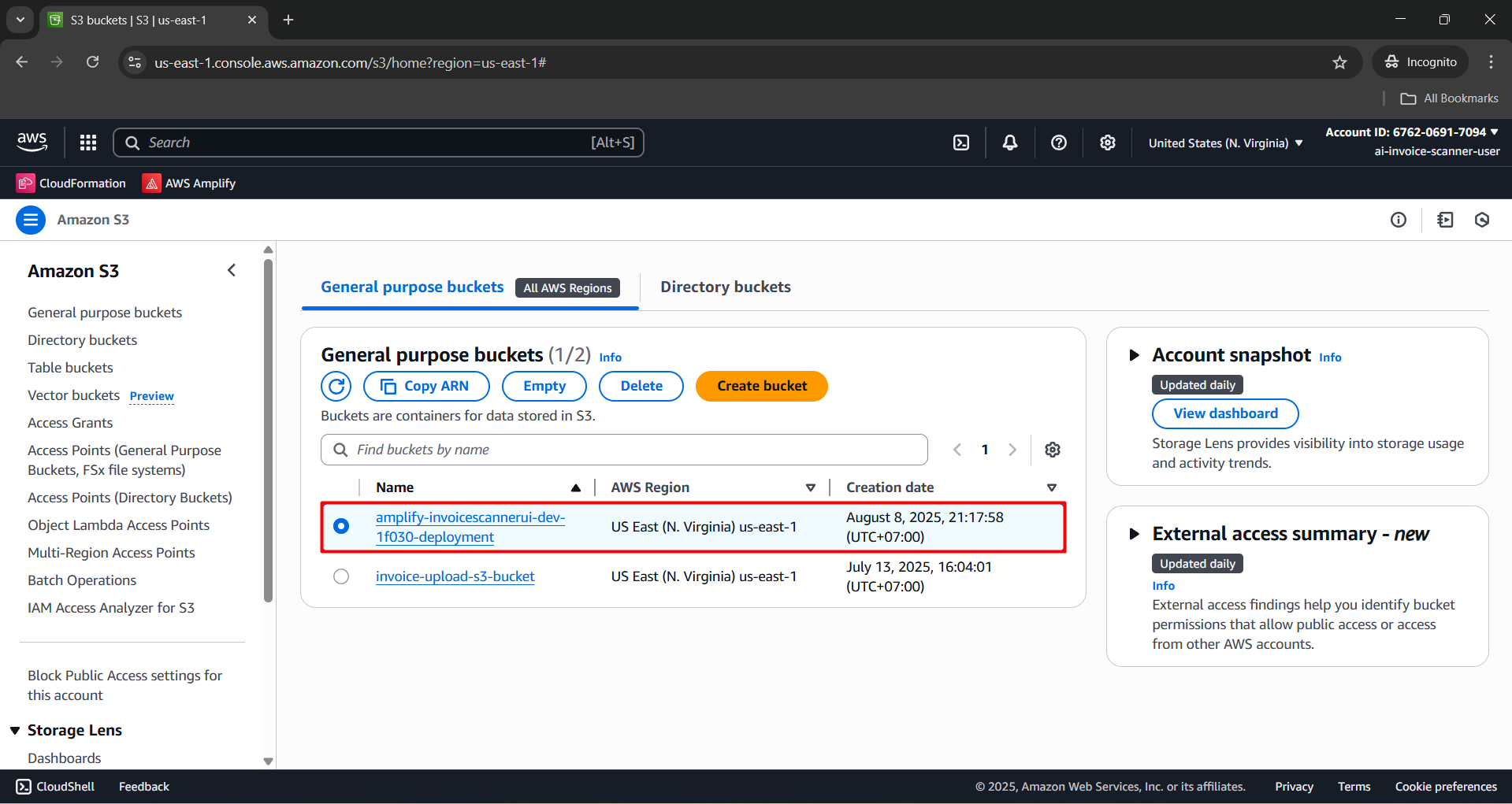The height and width of the screenshot is (804, 1512).
Task: Refresh the general purpose buckets list
Action: point(336,386)
